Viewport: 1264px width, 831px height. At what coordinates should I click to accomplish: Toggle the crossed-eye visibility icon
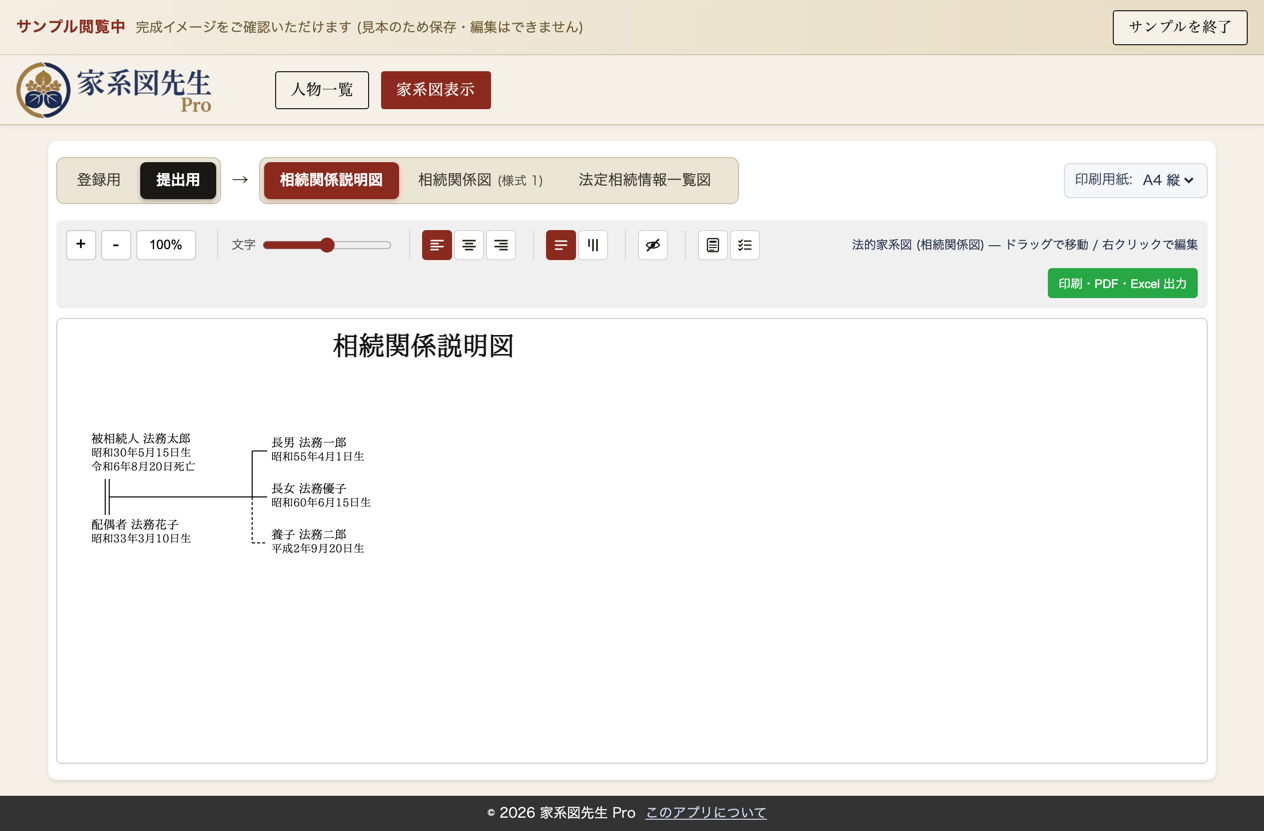653,245
